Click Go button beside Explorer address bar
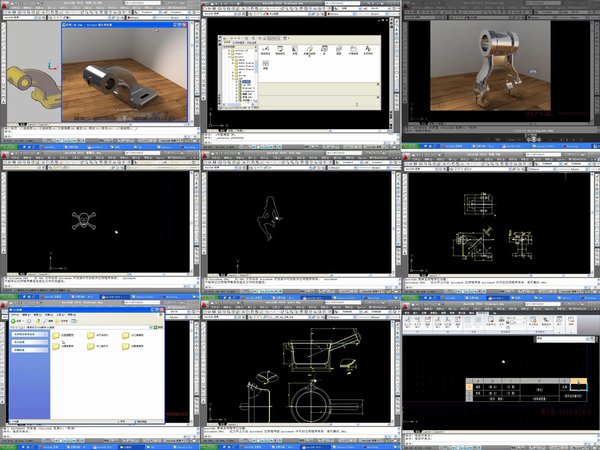 [x=159, y=327]
